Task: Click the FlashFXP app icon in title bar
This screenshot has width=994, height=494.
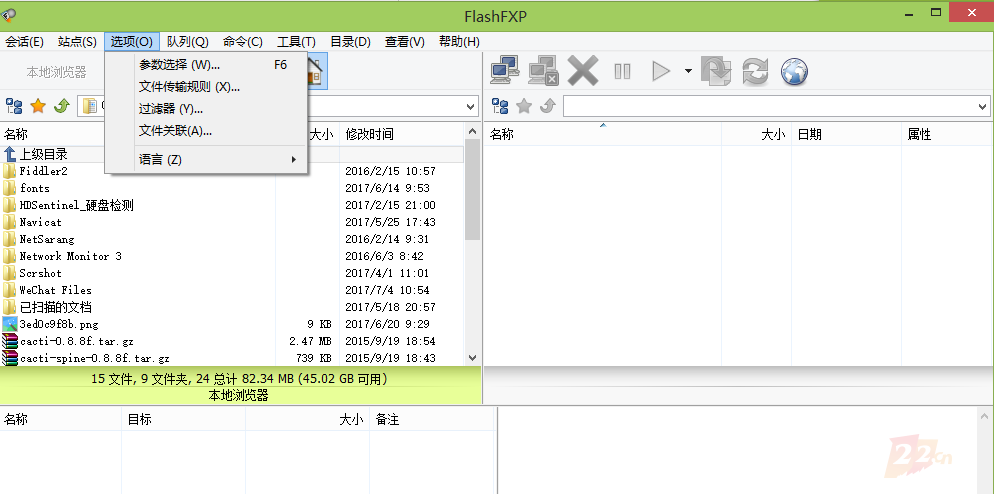Action: [9, 14]
